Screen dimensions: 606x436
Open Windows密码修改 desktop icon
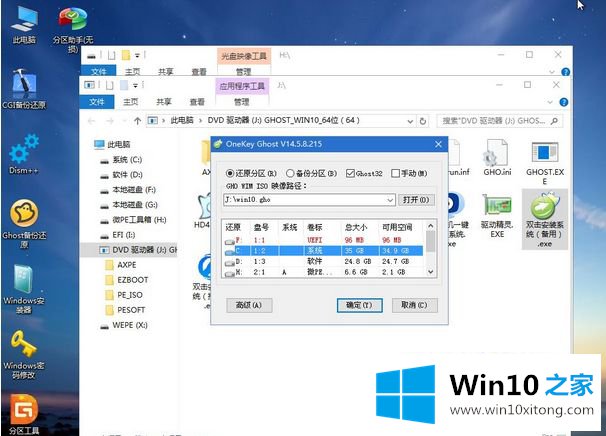[24, 355]
